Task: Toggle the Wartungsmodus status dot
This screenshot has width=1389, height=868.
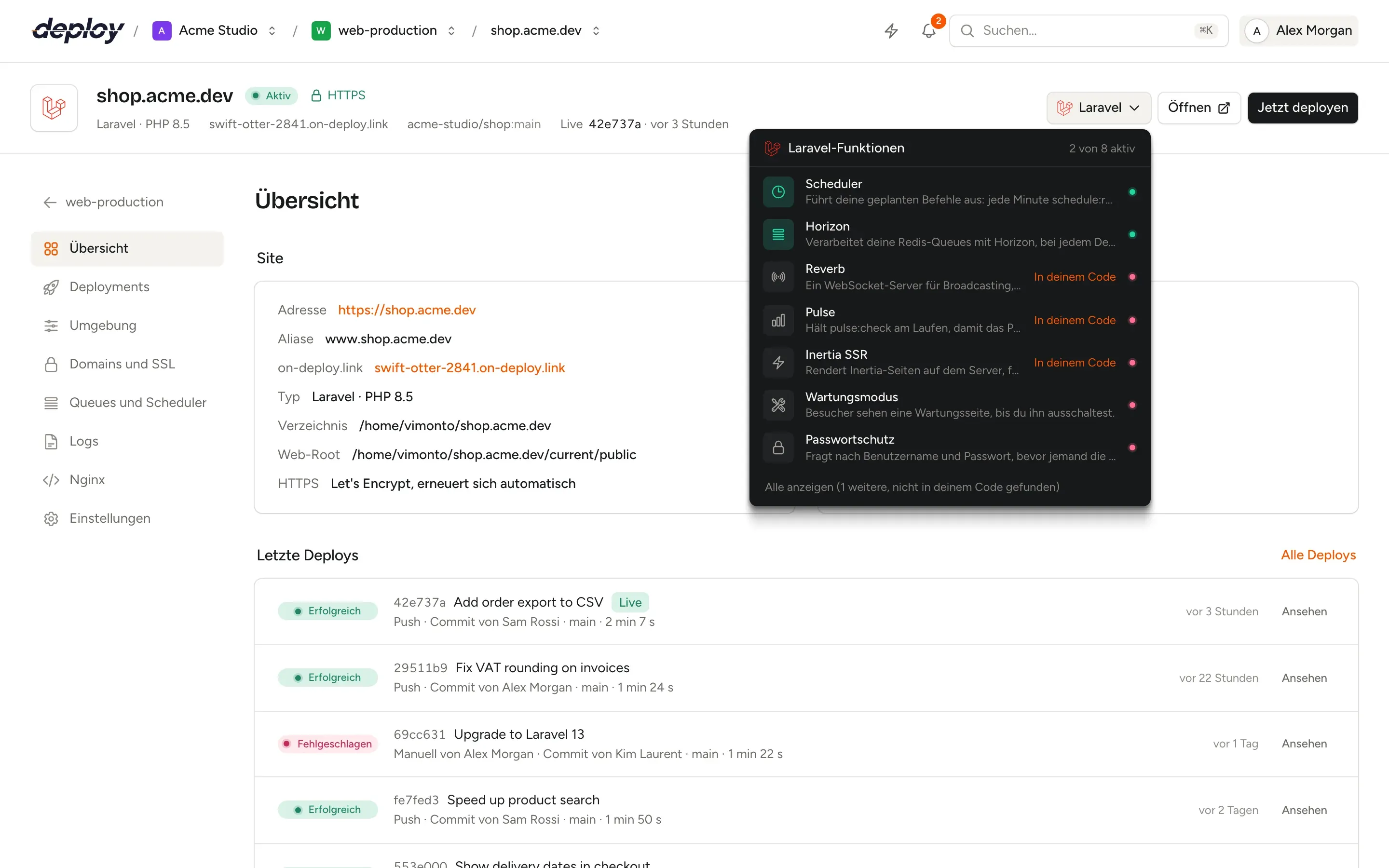Action: (1132, 405)
